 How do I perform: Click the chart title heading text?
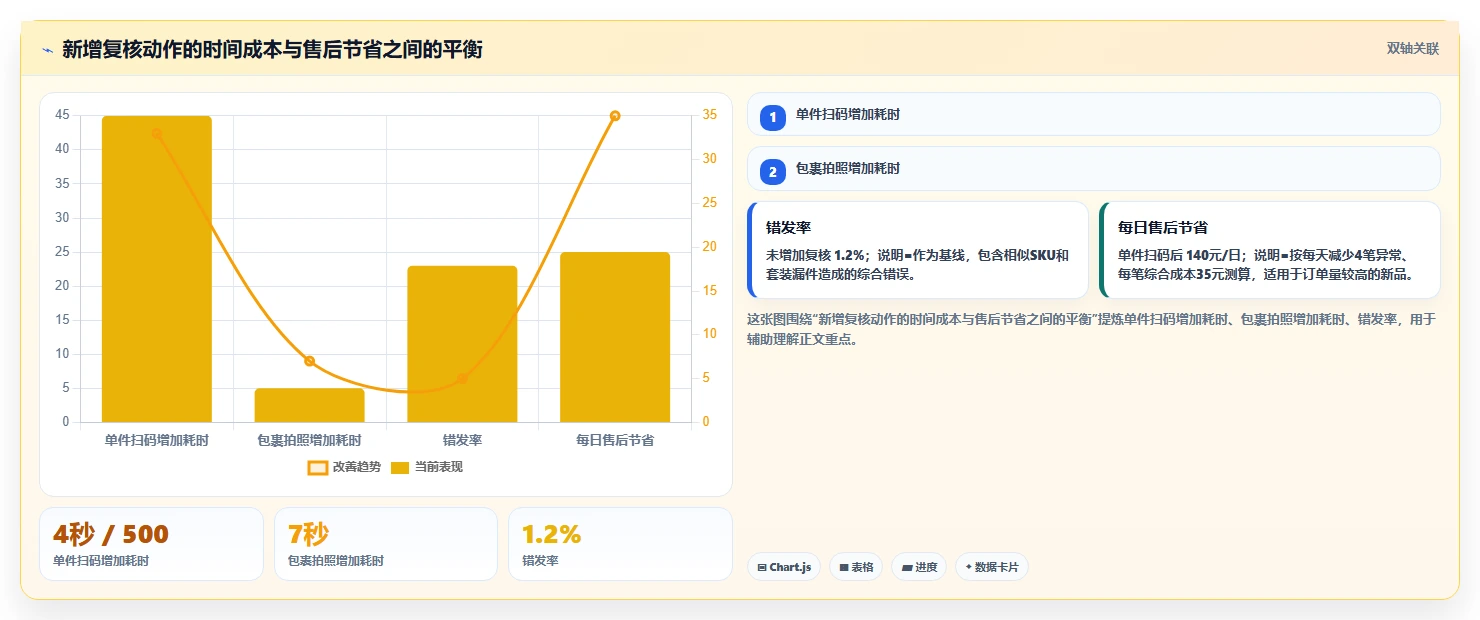272,50
